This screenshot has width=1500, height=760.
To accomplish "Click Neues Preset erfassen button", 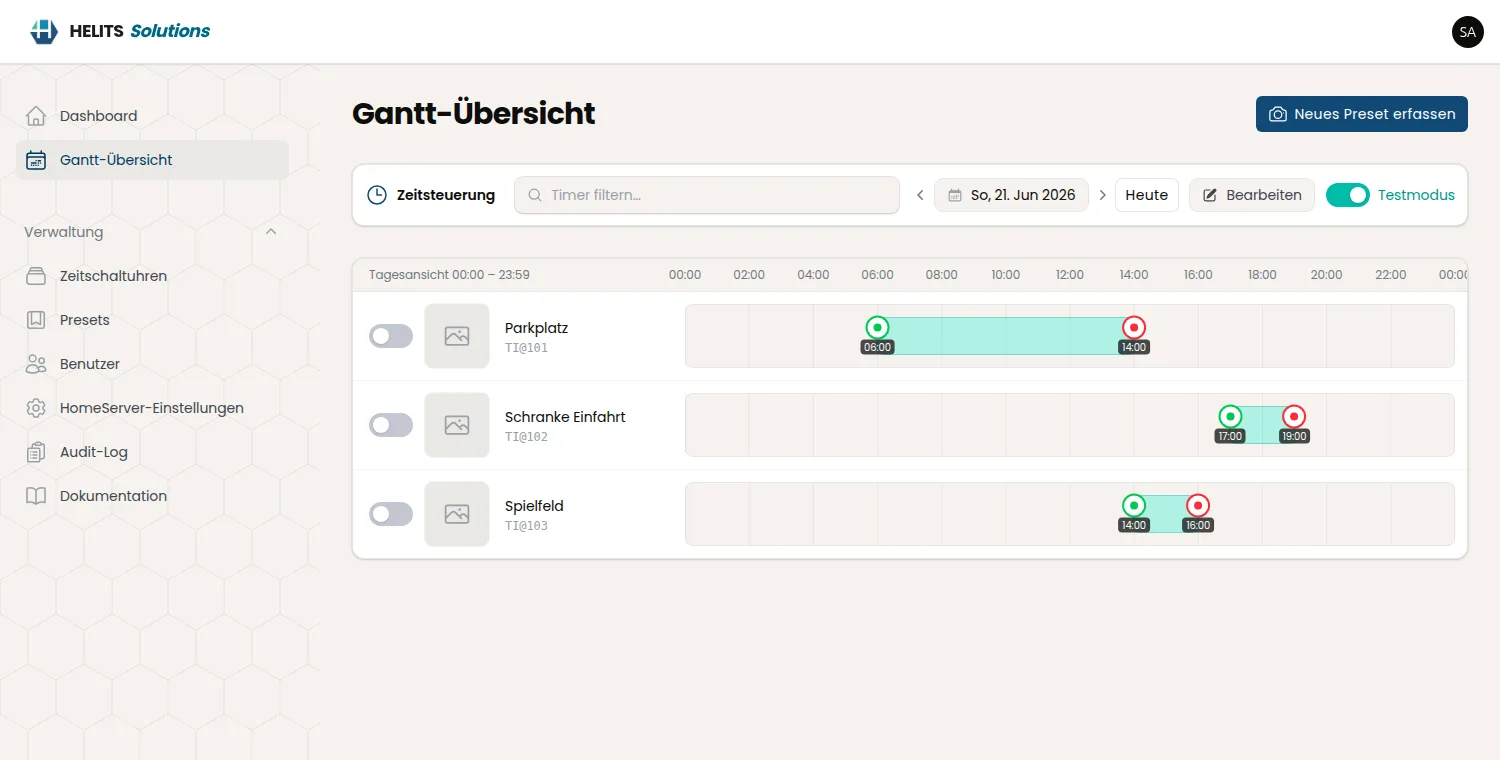I will (1362, 114).
